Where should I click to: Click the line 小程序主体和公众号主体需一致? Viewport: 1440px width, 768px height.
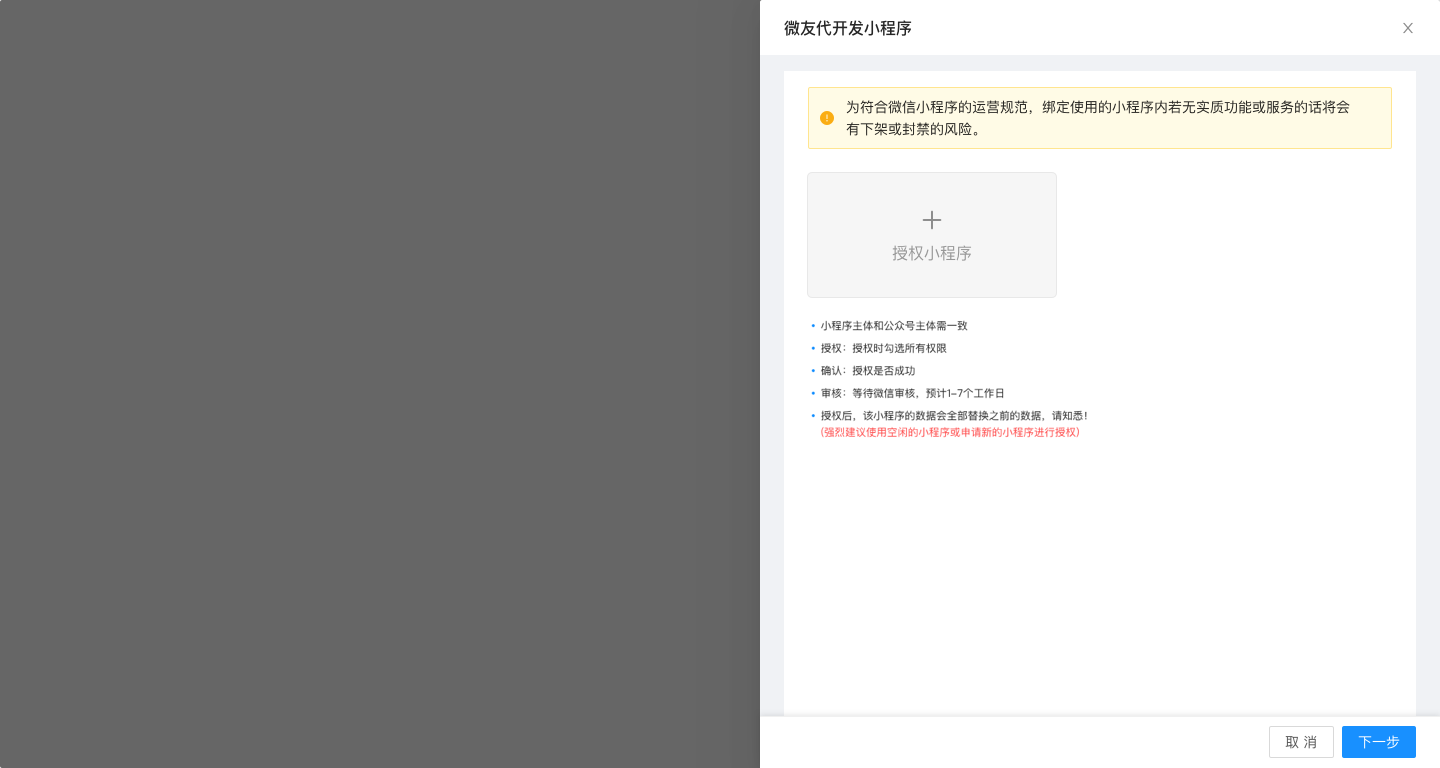(894, 326)
